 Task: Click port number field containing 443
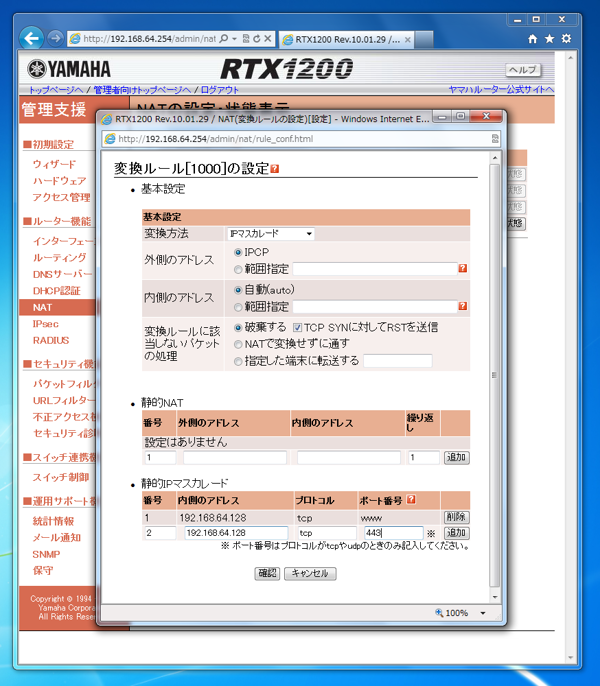pos(393,533)
